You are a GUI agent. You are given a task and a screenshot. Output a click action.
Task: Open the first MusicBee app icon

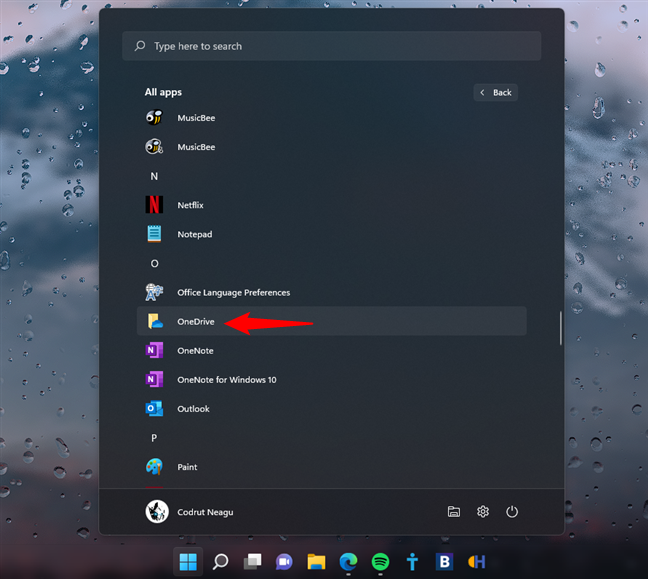tap(154, 118)
